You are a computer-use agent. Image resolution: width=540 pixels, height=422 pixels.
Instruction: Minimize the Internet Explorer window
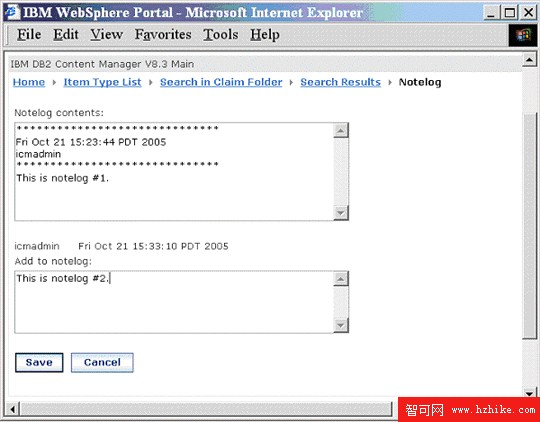(492, 13)
